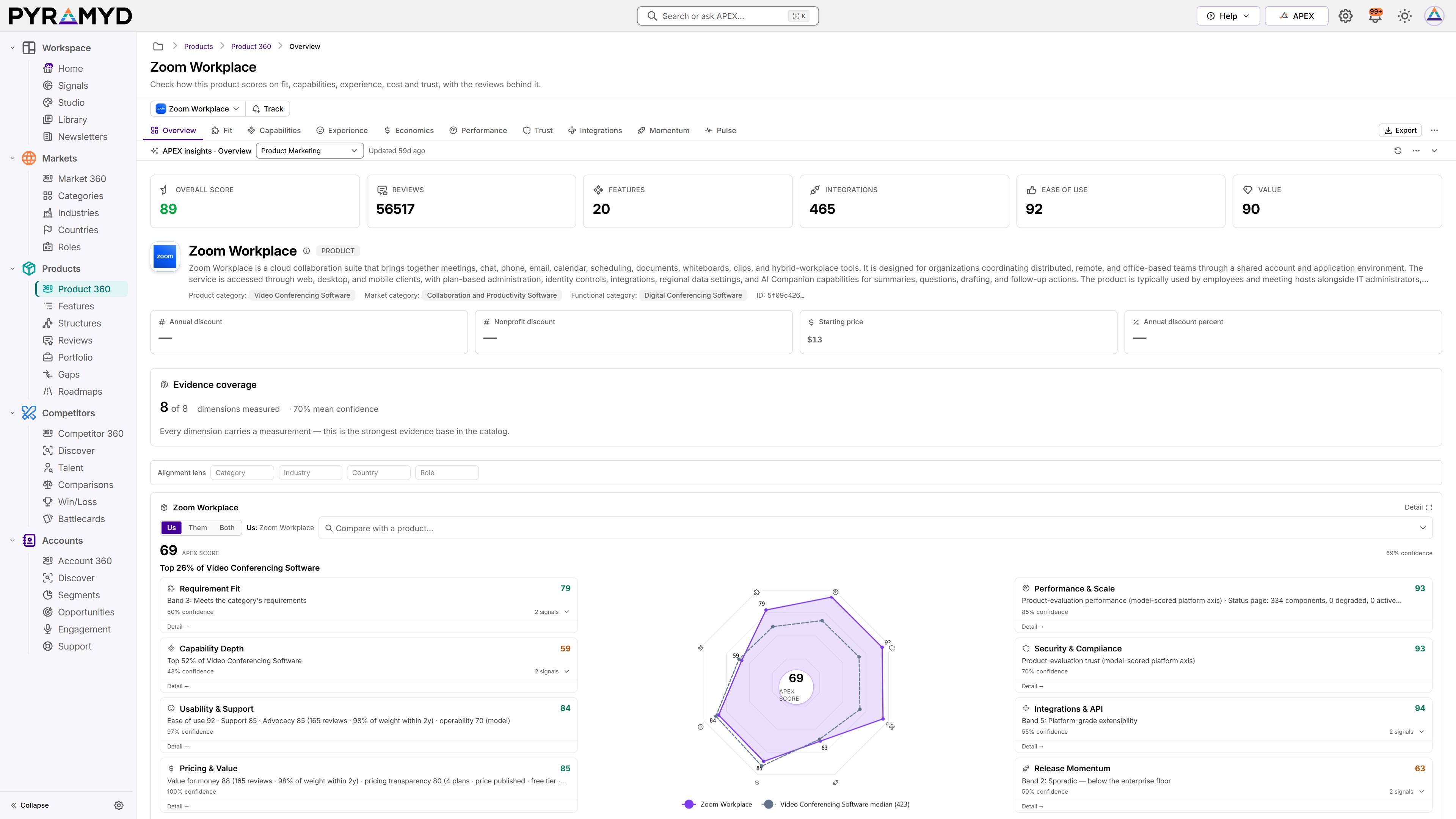Open the sidebar settings gear near Collapse
The width and height of the screenshot is (1456, 819).
119,805
